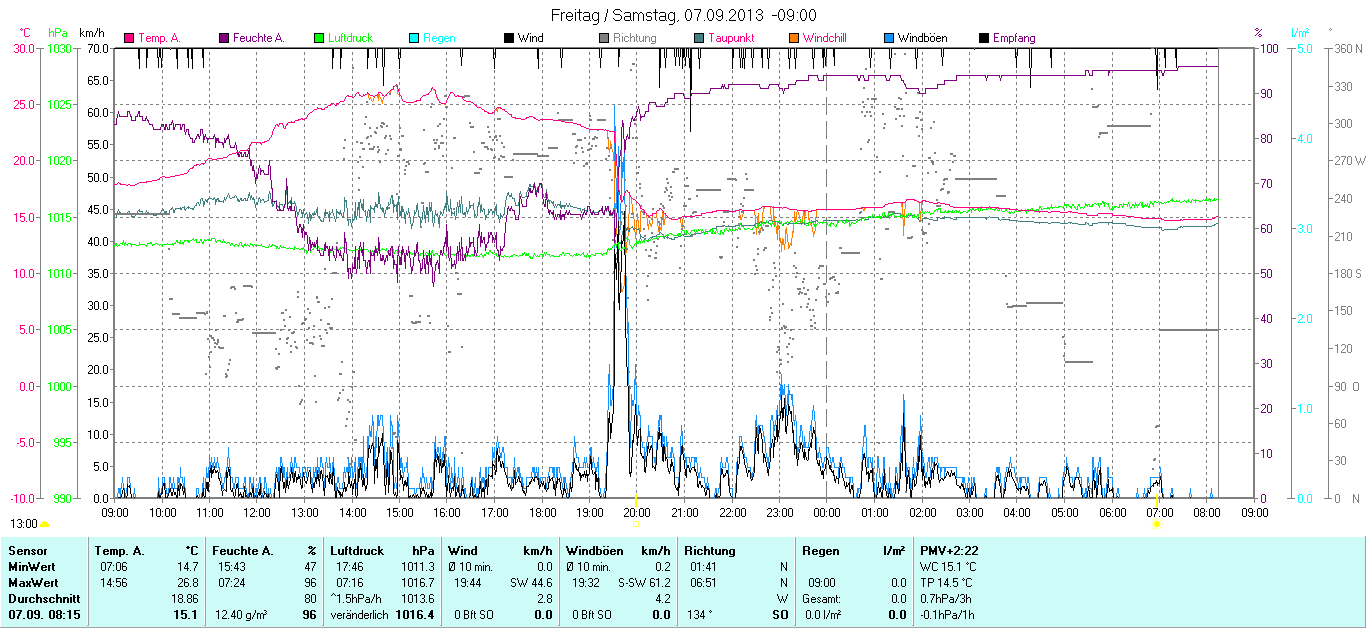Click the purple Feuchte A. legend square
This screenshot has height=628, width=1366.
(x=224, y=38)
